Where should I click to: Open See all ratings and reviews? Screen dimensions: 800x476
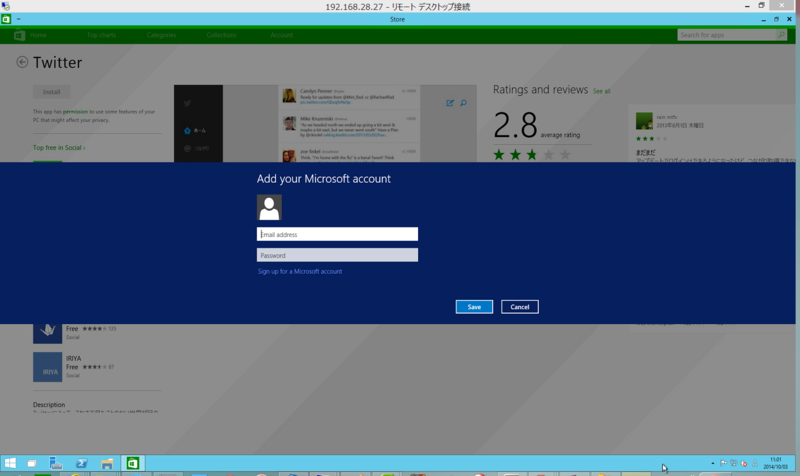tap(602, 91)
